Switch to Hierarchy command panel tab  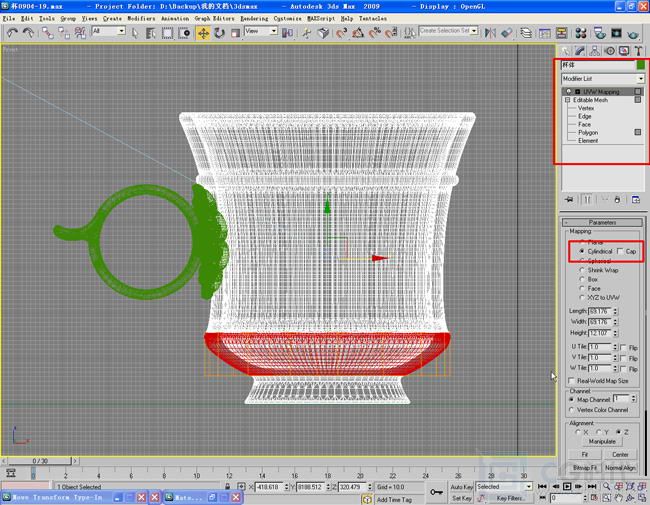pos(594,51)
